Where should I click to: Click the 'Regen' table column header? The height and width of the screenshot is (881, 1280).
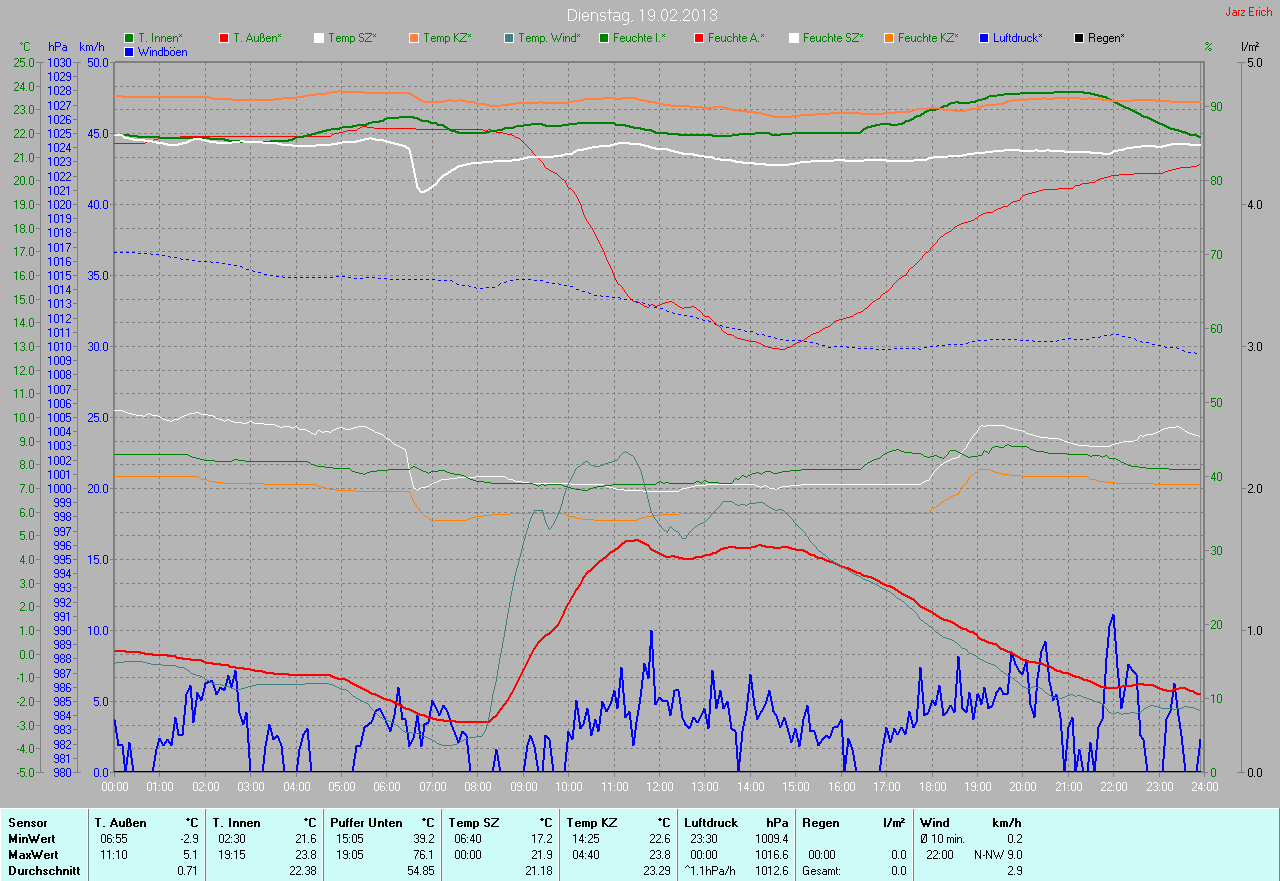(820, 822)
